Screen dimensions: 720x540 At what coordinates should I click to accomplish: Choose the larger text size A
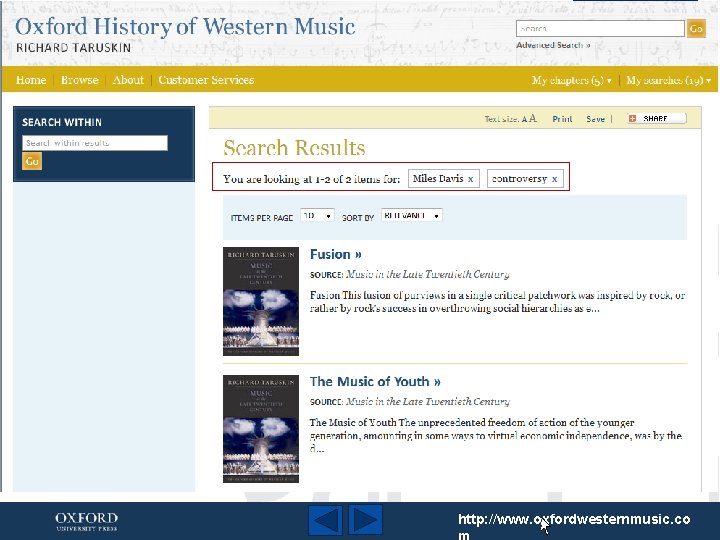(x=533, y=118)
